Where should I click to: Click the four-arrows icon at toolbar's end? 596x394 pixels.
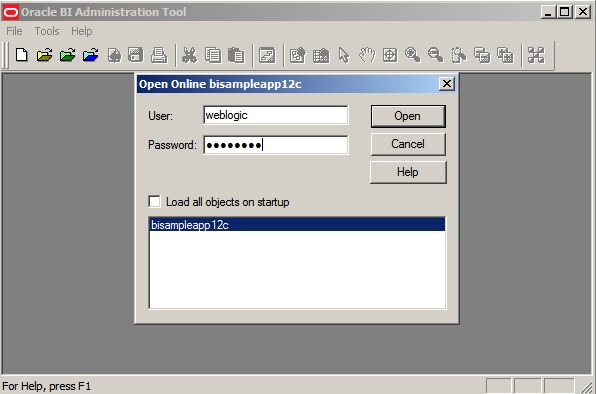click(x=536, y=55)
